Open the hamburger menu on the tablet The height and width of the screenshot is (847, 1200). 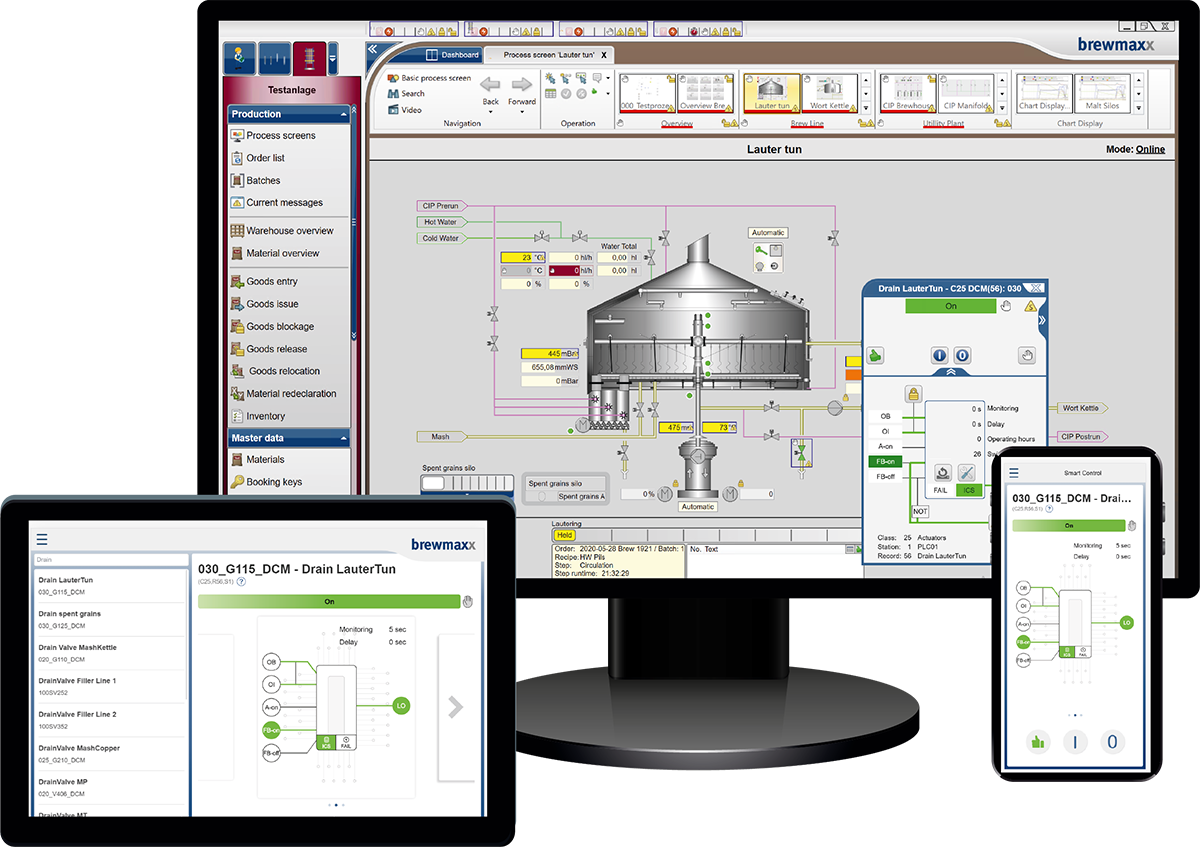[42, 539]
